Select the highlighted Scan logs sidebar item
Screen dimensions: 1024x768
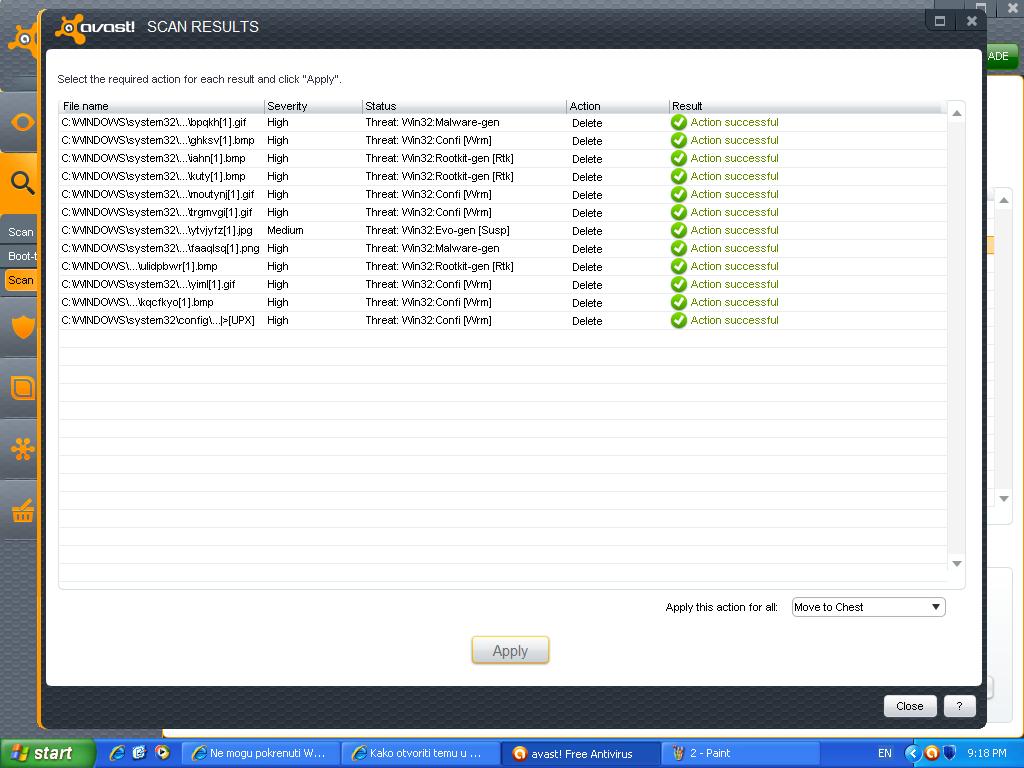(21, 280)
